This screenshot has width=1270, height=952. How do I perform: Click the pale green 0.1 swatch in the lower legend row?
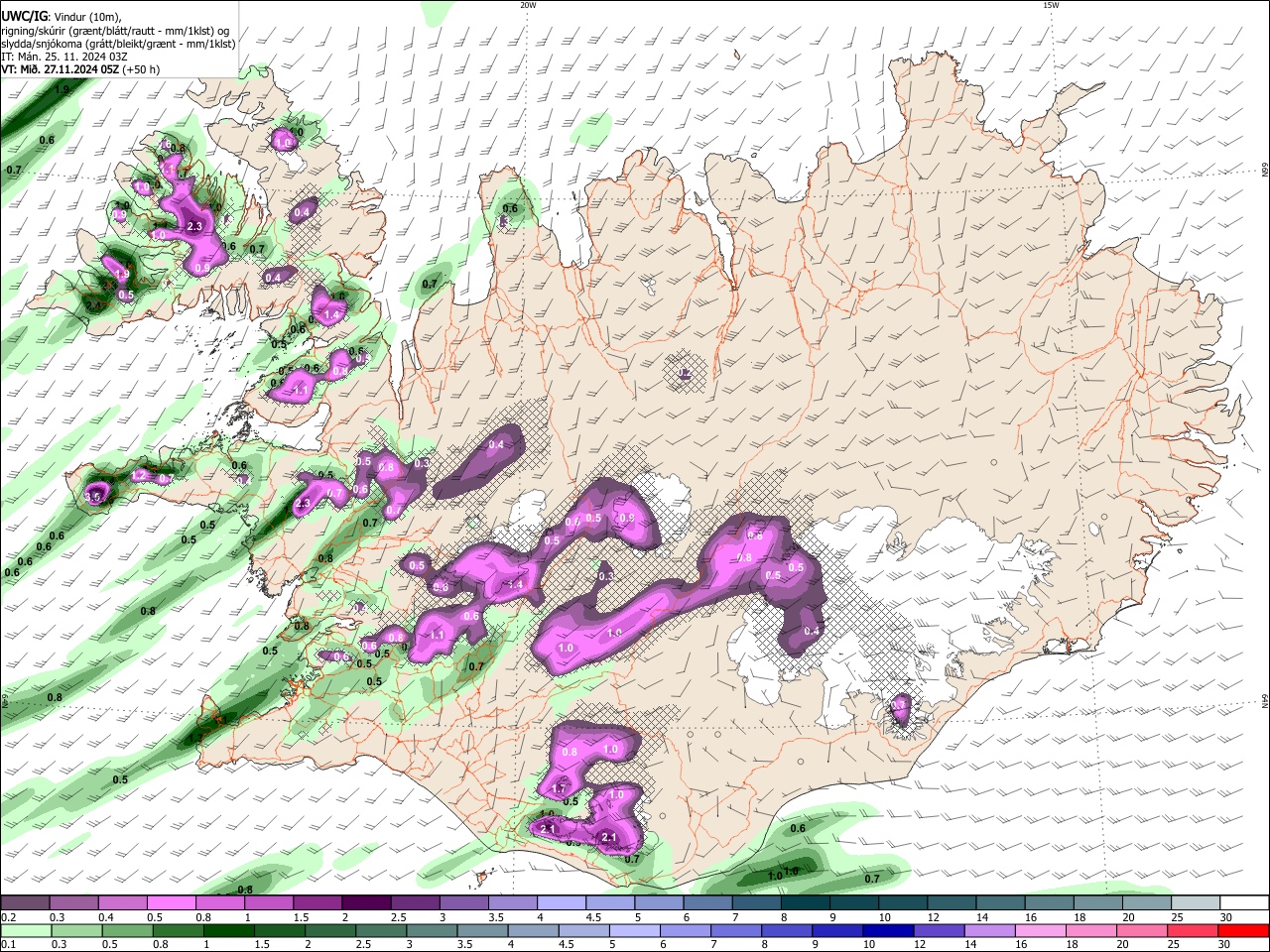coord(26,930)
